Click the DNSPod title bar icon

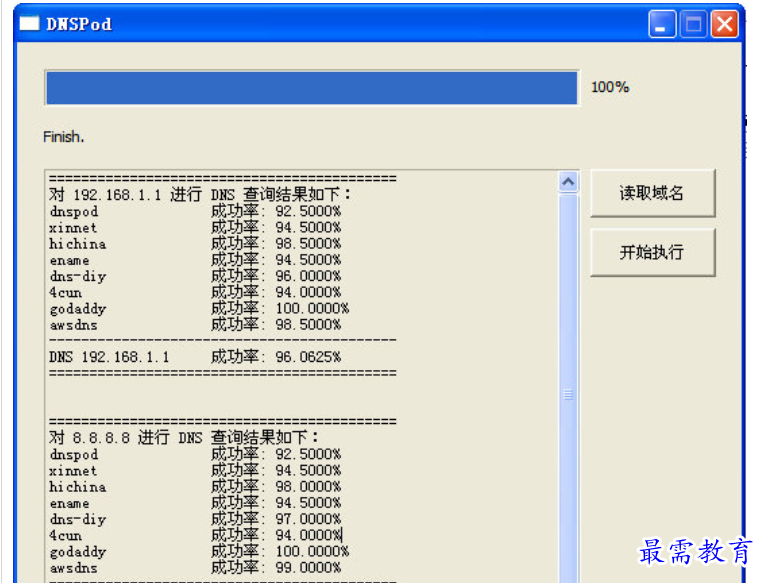tap(29, 23)
